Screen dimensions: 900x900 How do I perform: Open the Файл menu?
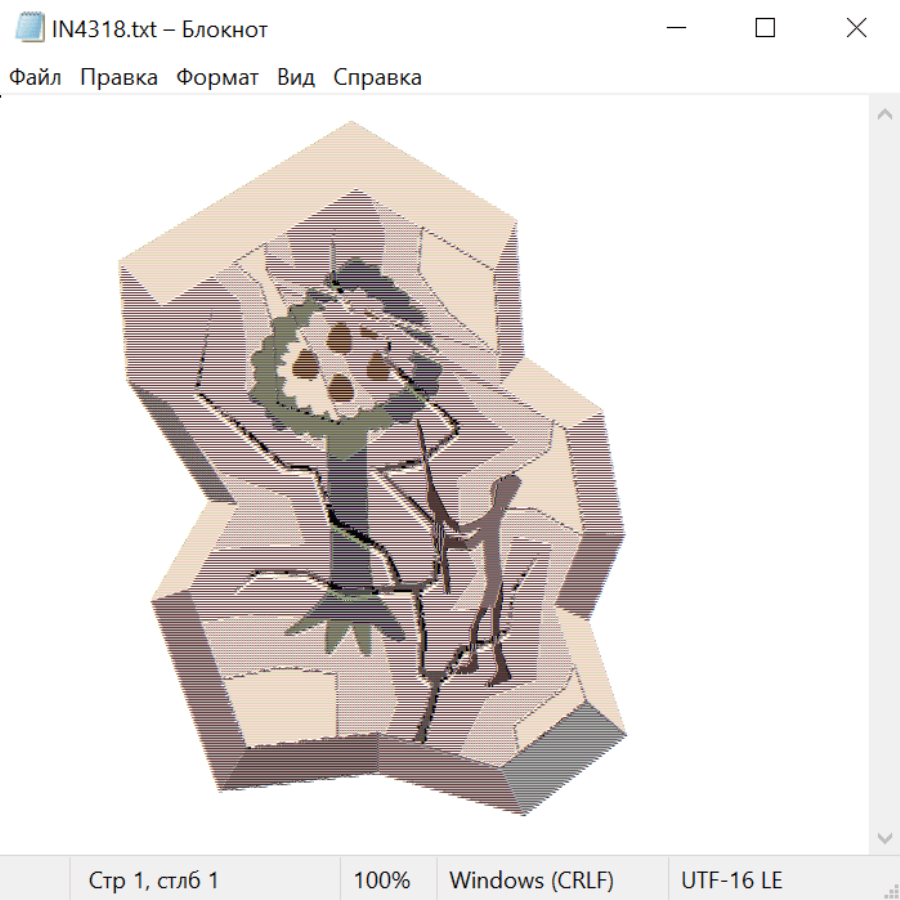click(35, 77)
